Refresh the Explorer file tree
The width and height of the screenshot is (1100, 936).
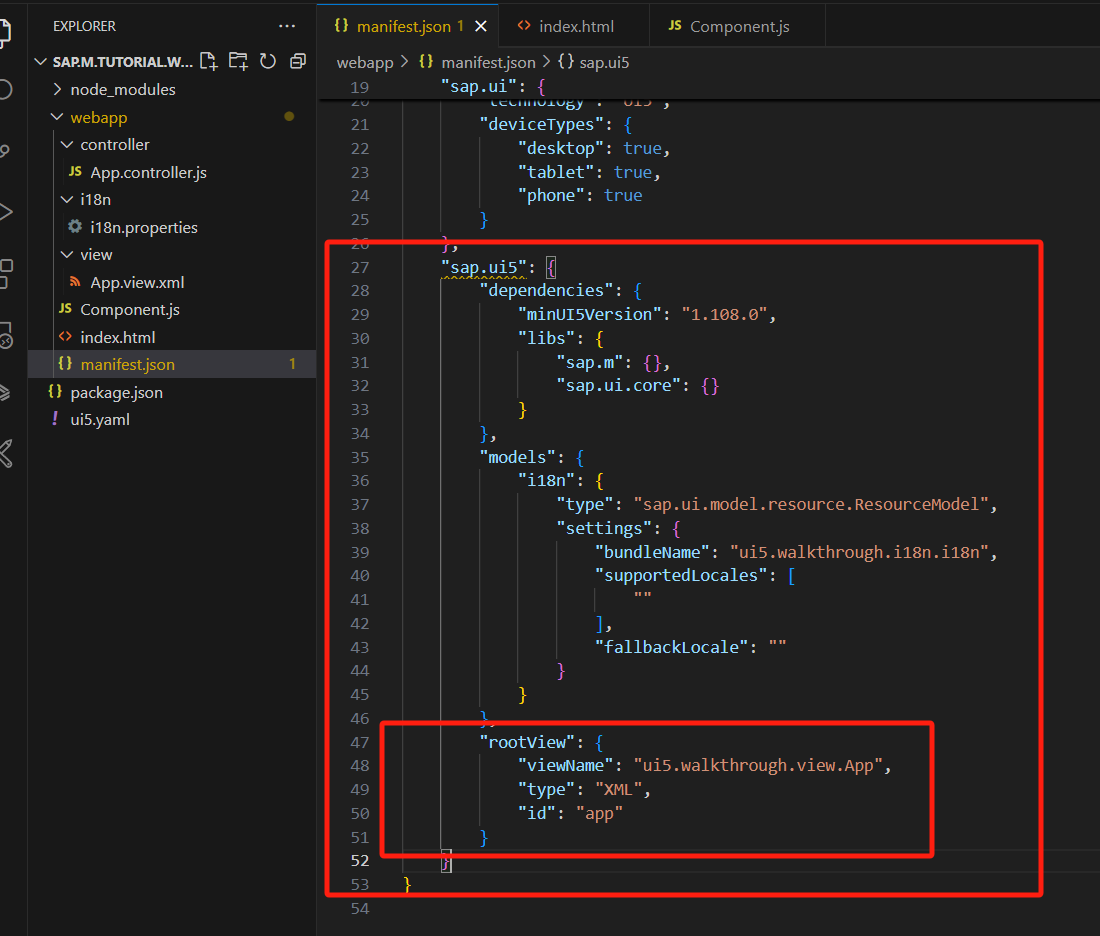pos(267,61)
